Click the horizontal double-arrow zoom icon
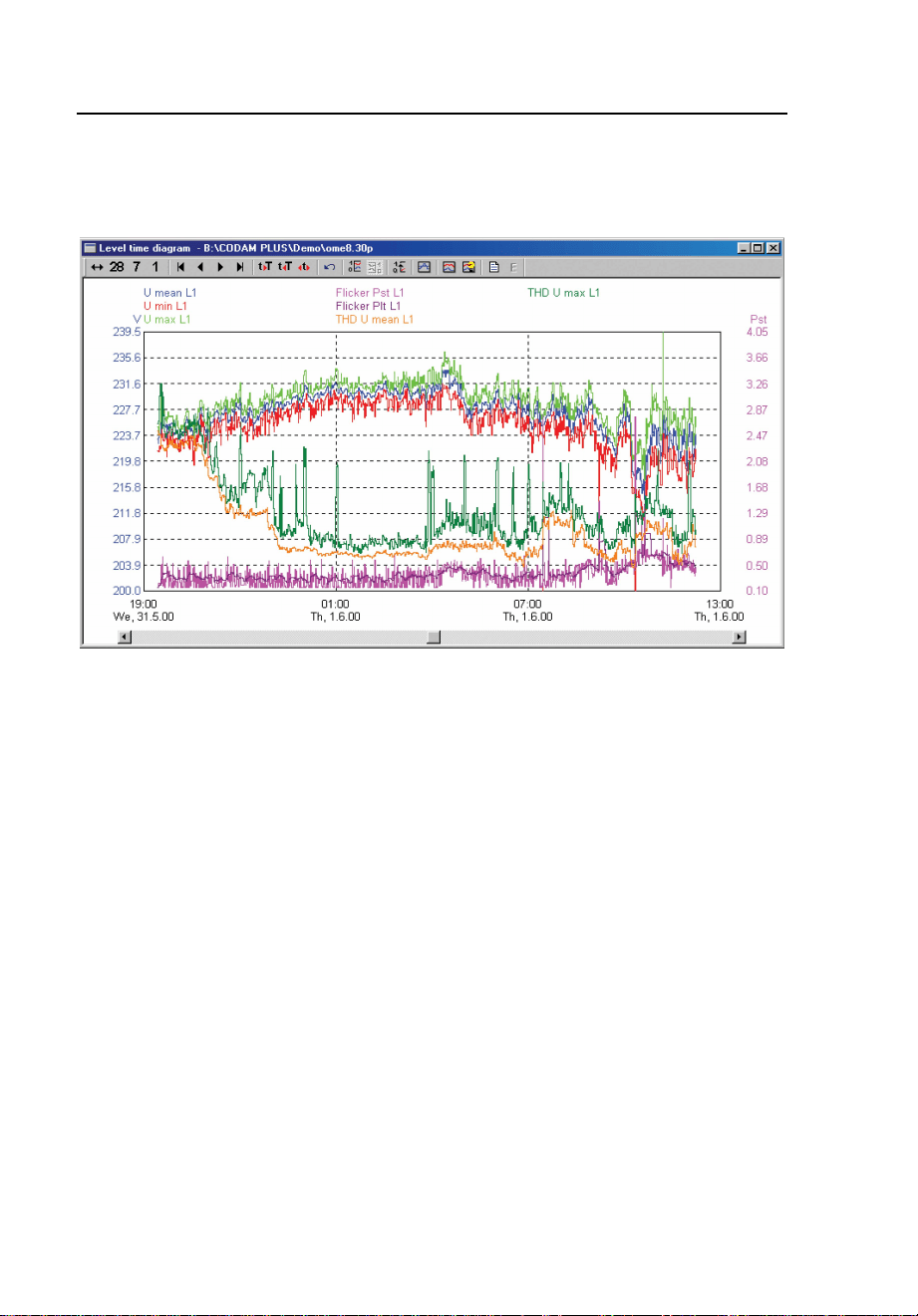This screenshot has height=1316, width=918. tap(97, 267)
